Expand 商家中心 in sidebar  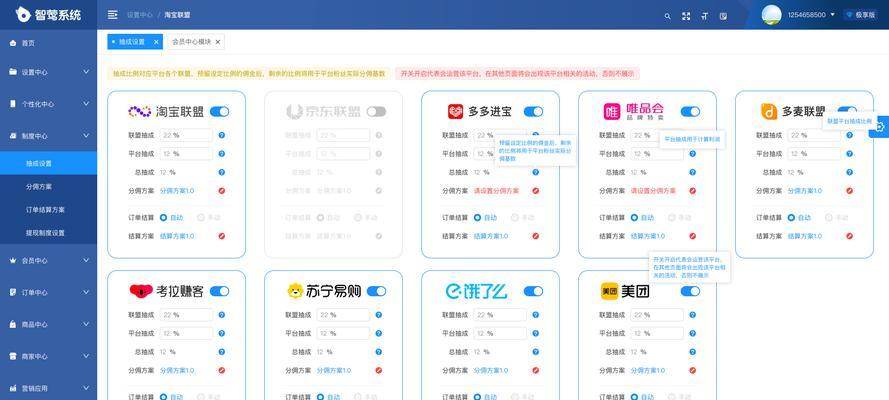coord(48,356)
